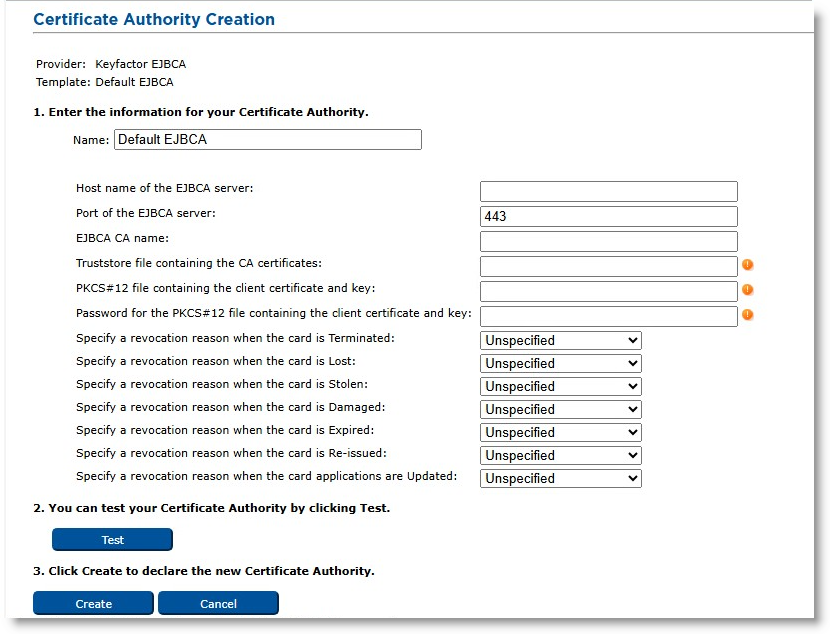Cancel the Certificate Authority creation

pyautogui.click(x=218, y=603)
